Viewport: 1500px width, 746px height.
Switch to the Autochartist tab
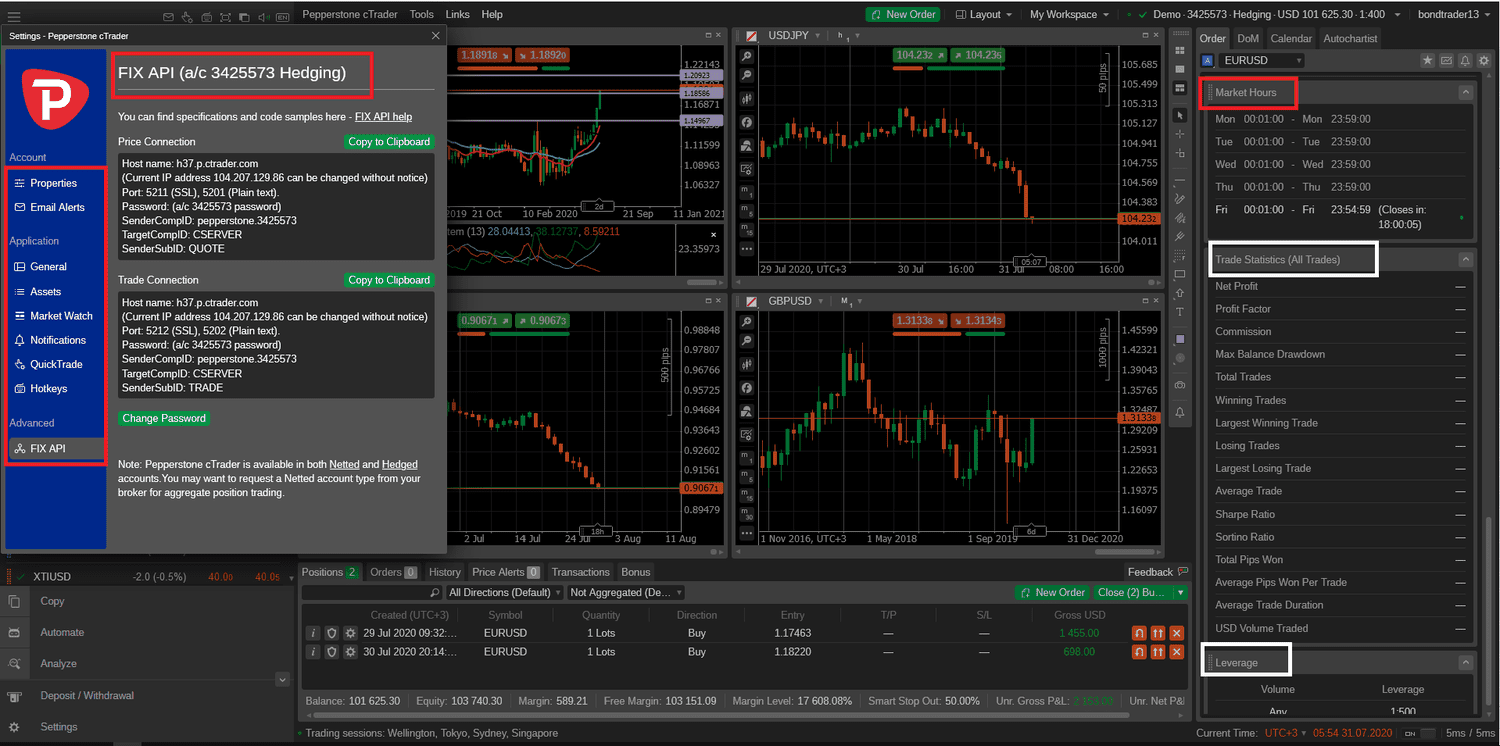(1350, 38)
